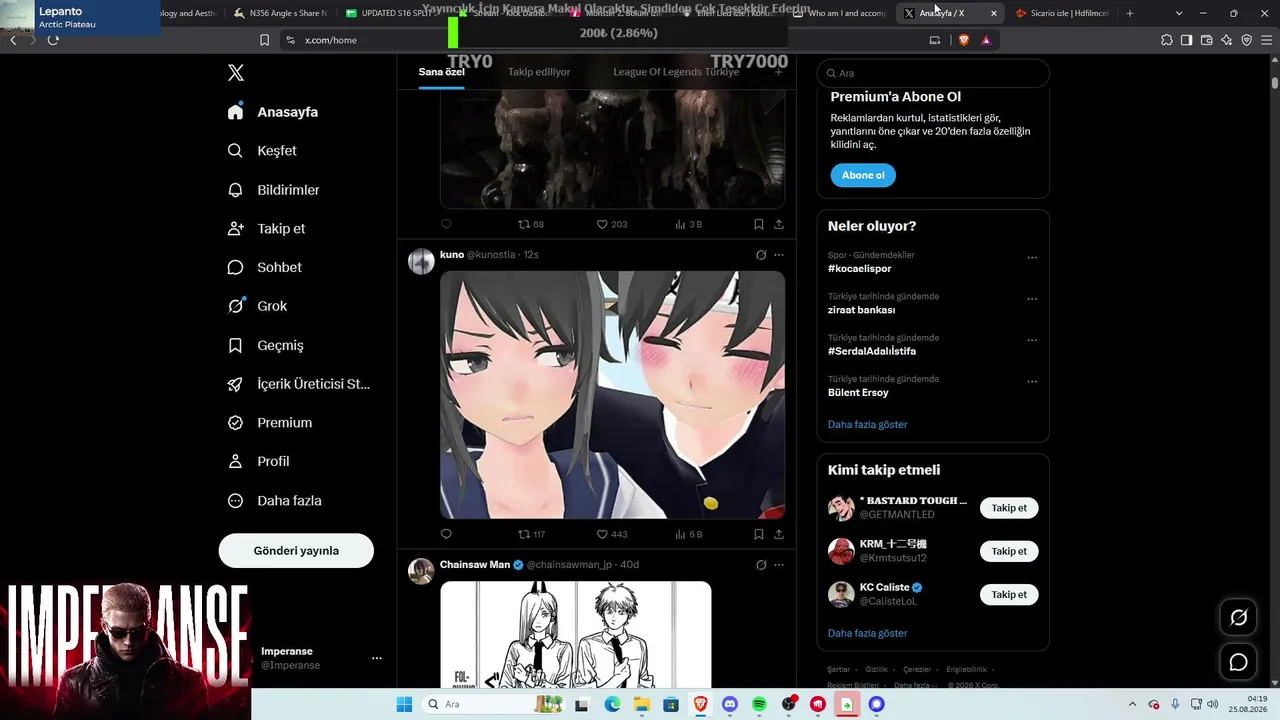Open the floating Grok button

tap(1238, 618)
